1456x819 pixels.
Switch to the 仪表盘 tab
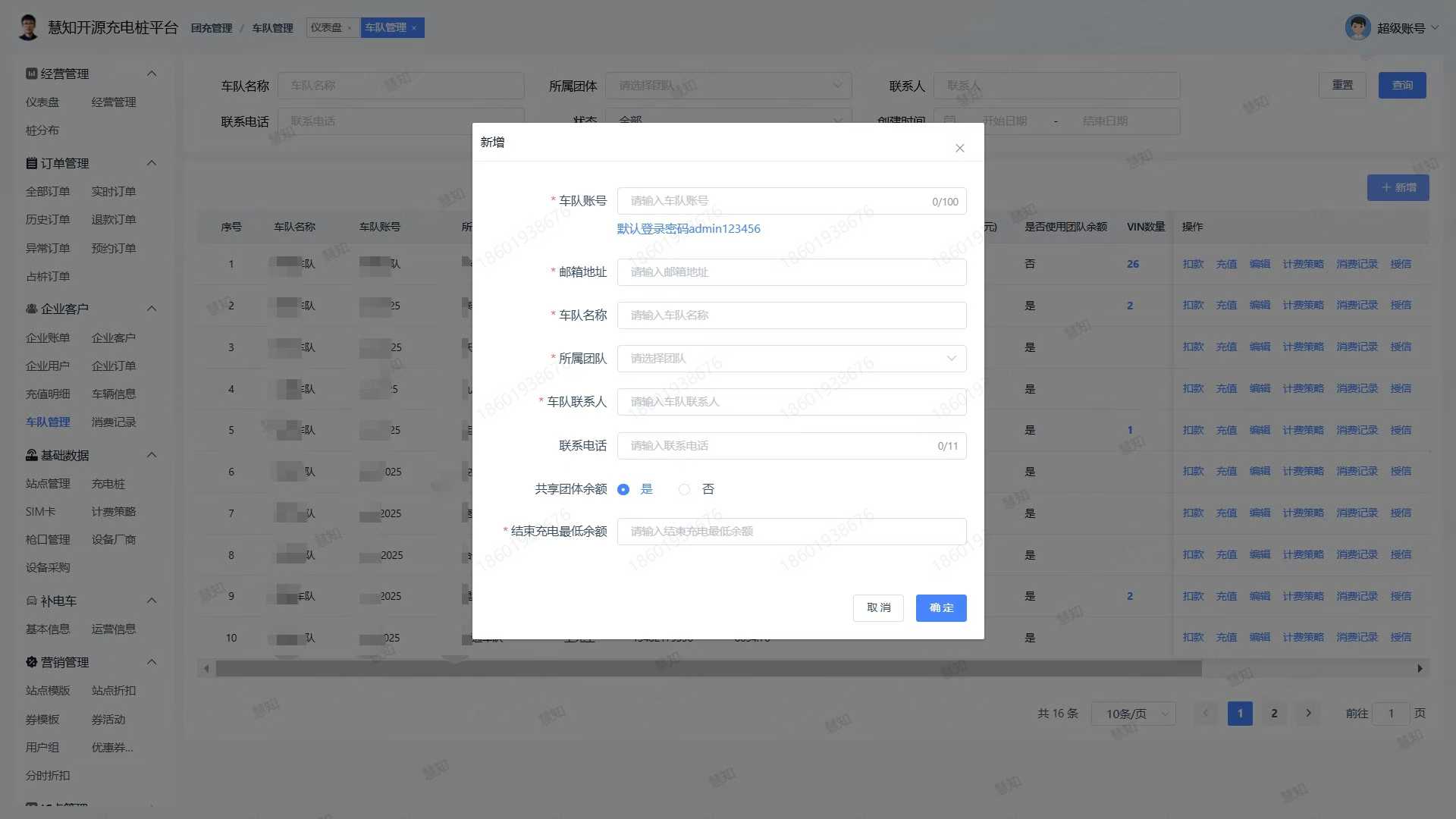click(x=327, y=27)
